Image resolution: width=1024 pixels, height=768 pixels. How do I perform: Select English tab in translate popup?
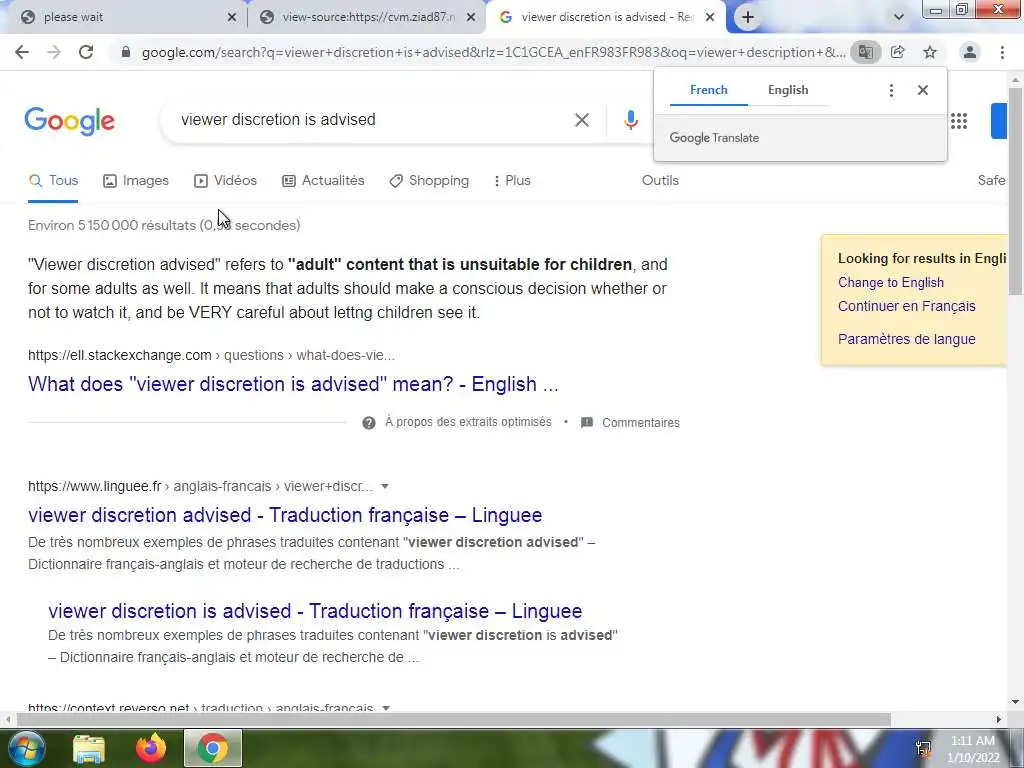788,90
